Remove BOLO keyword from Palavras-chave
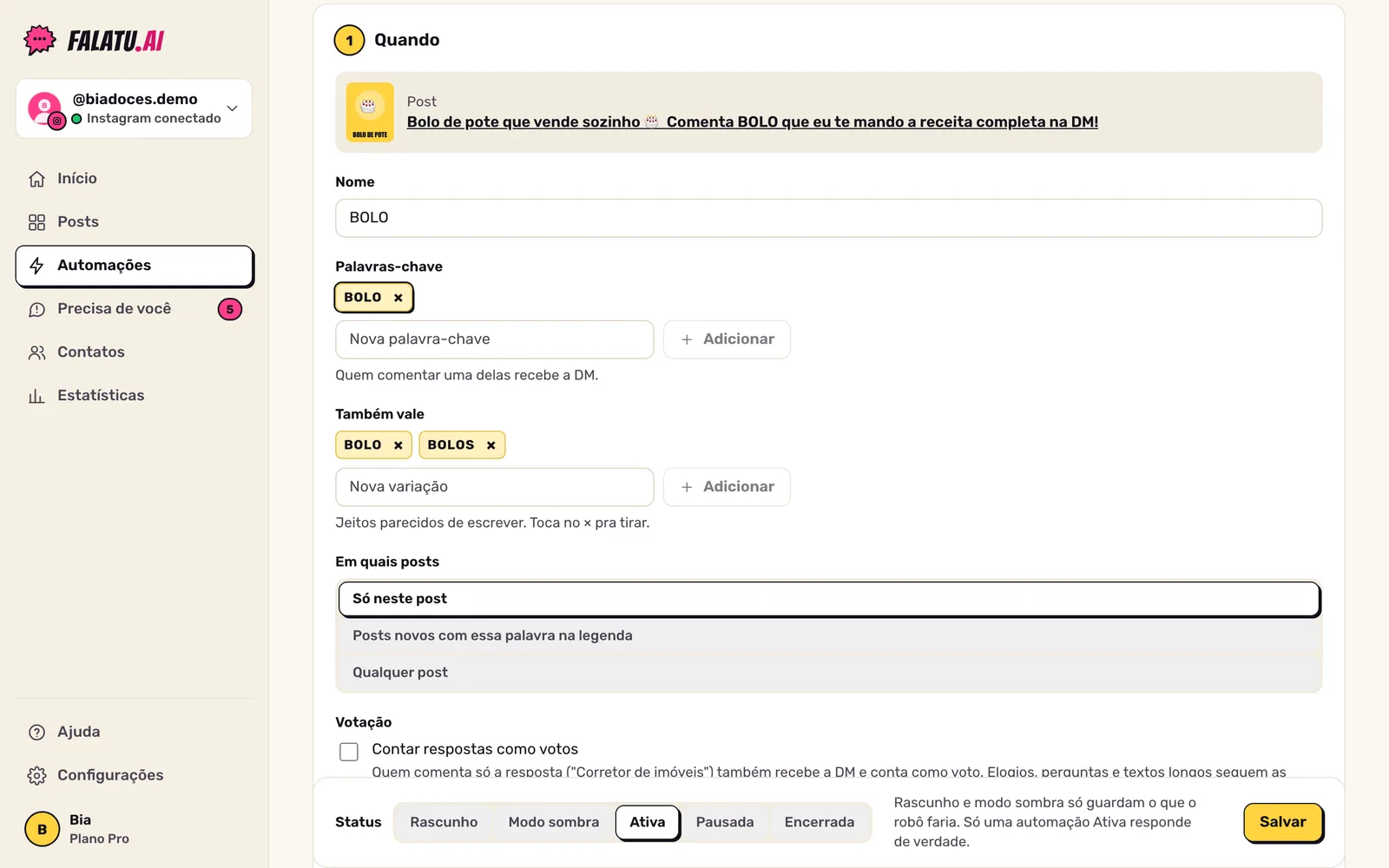This screenshot has height=868, width=1389. click(x=398, y=298)
